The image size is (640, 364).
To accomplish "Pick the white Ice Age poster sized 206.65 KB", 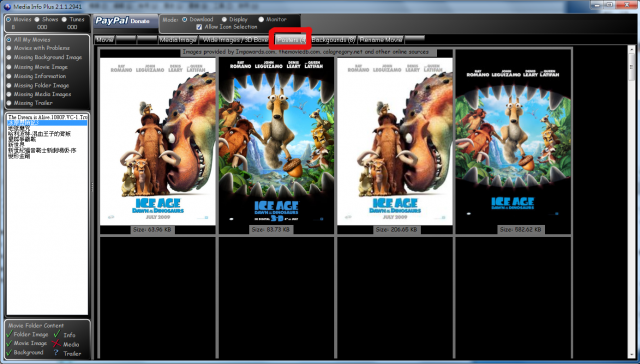I will (395, 141).
